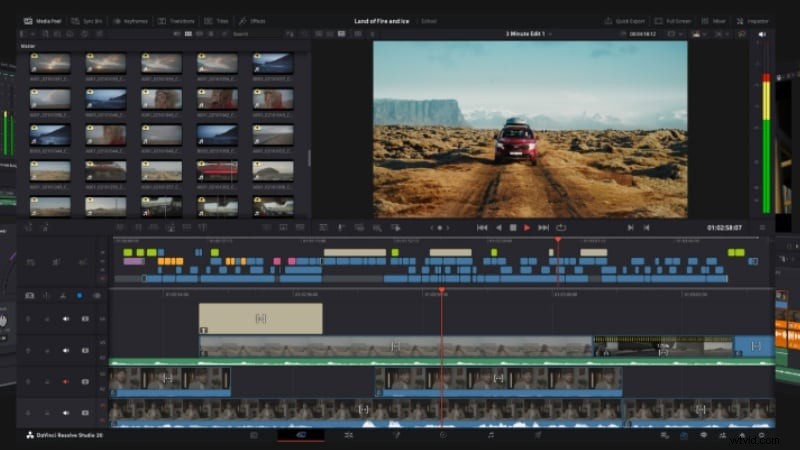Open the viewer safe area dropdown
Image resolution: width=800 pixels, height=450 pixels.
click(674, 34)
